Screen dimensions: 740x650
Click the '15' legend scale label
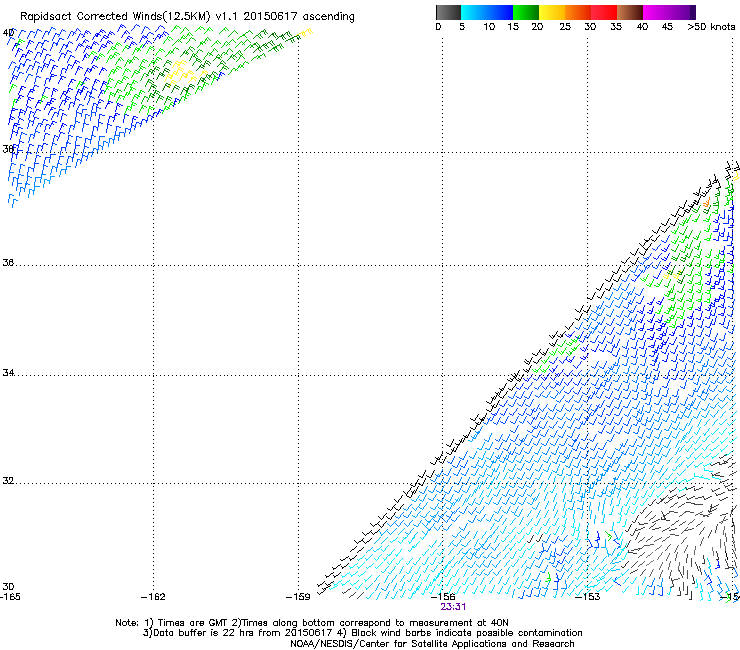(513, 27)
